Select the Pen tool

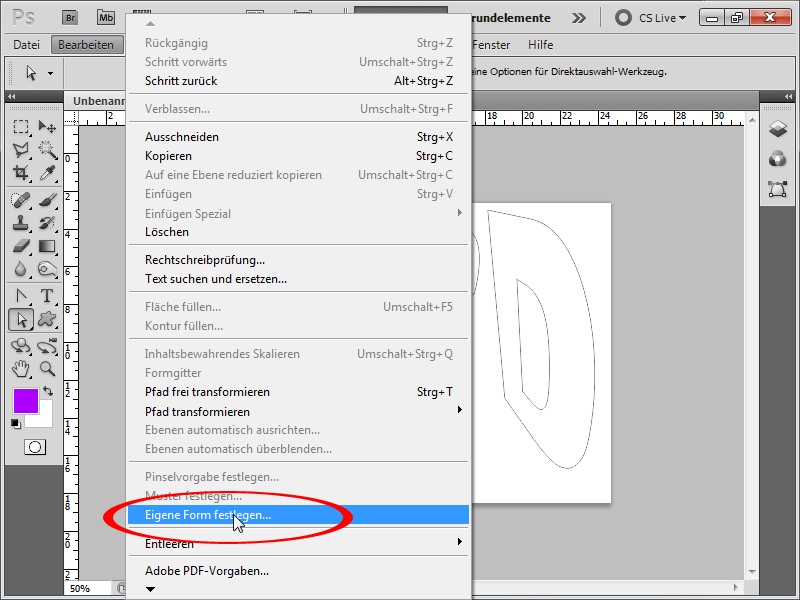click(x=21, y=296)
